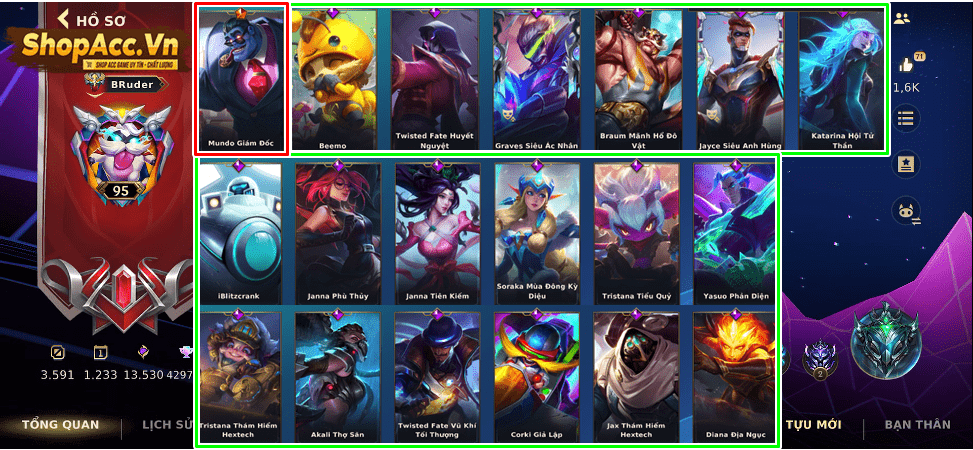Open the list menu icon
973x450 pixels.
[906, 118]
